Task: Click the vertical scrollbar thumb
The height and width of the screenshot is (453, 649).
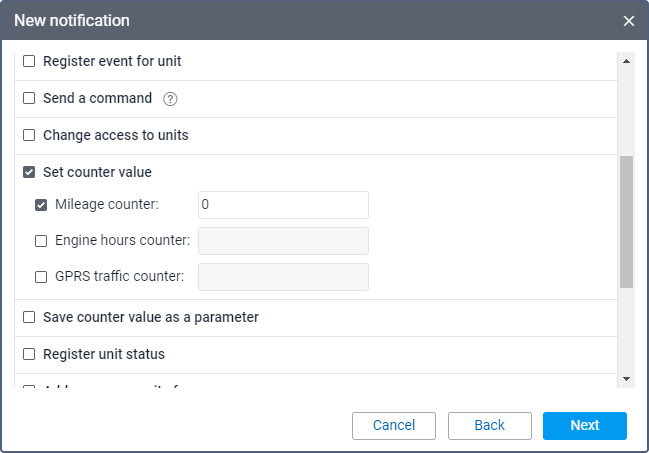Action: point(626,221)
